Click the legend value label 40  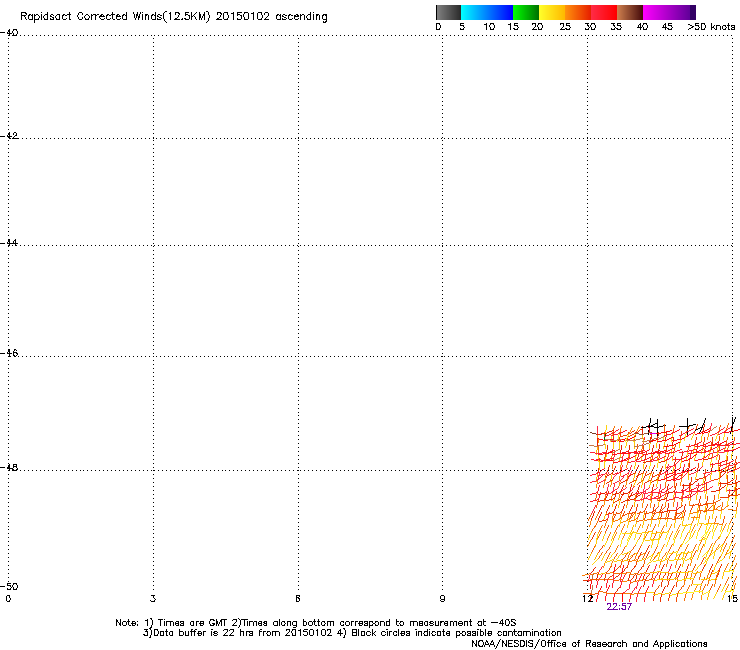642,27
